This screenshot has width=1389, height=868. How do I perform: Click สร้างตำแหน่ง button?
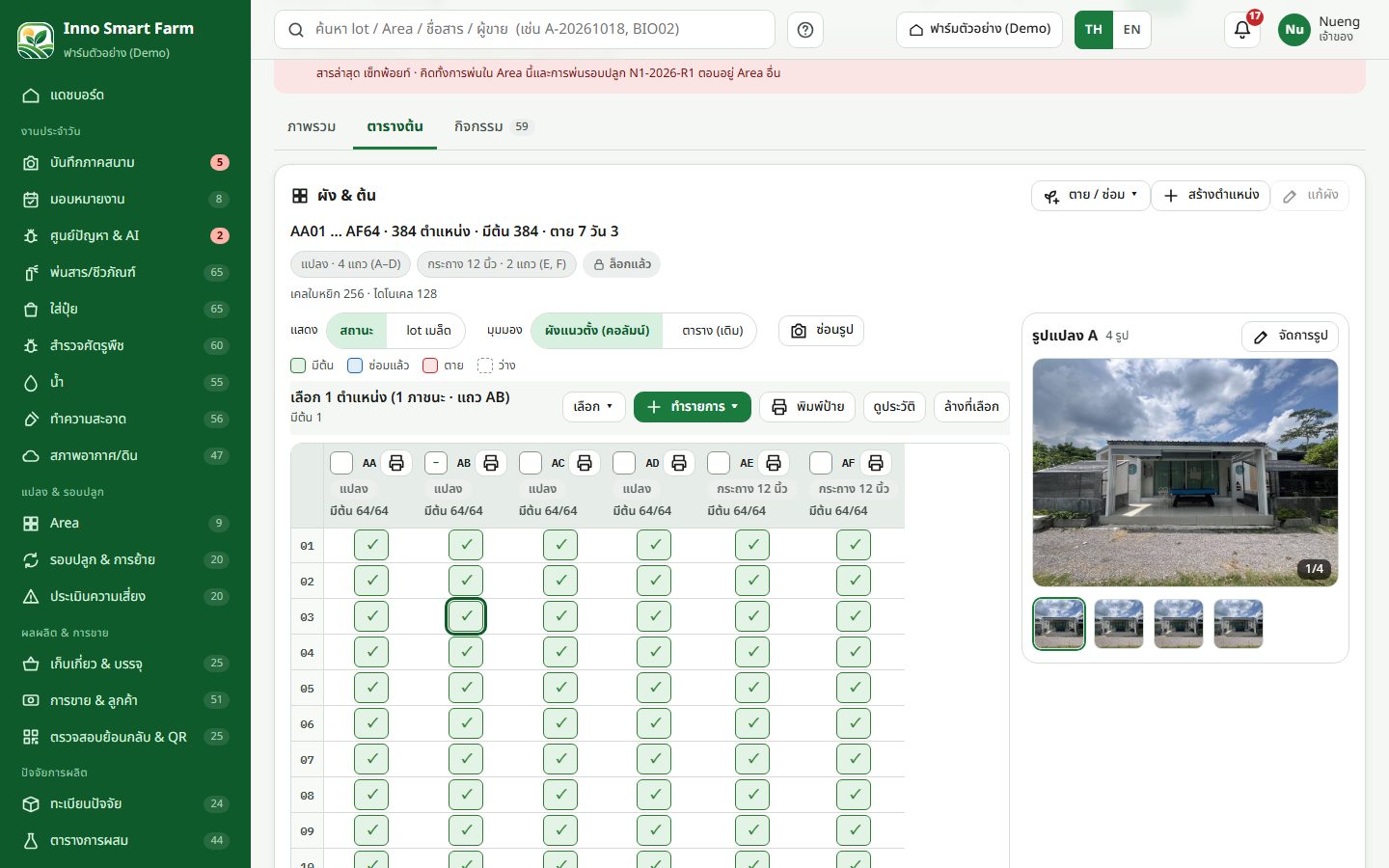[1211, 195]
